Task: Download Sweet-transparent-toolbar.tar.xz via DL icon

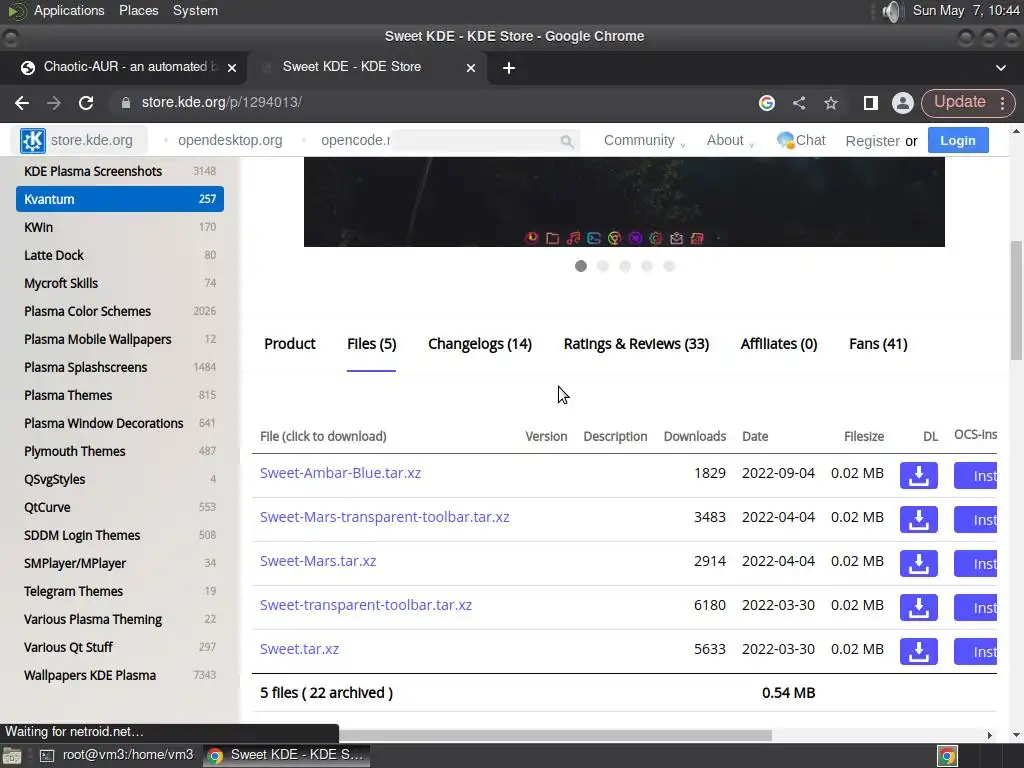Action: (918, 607)
